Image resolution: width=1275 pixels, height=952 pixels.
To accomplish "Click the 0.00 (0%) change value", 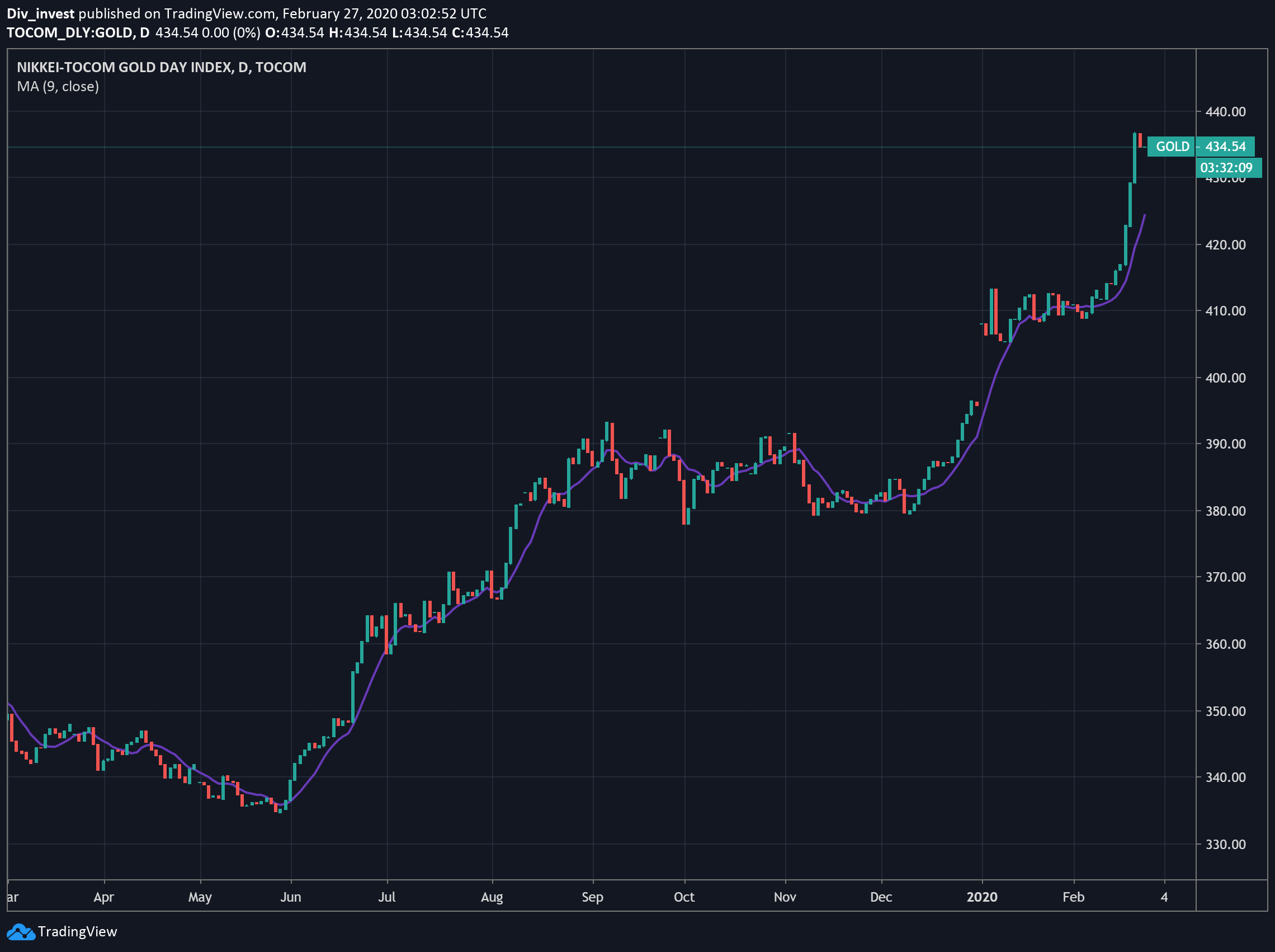I will tap(231, 32).
